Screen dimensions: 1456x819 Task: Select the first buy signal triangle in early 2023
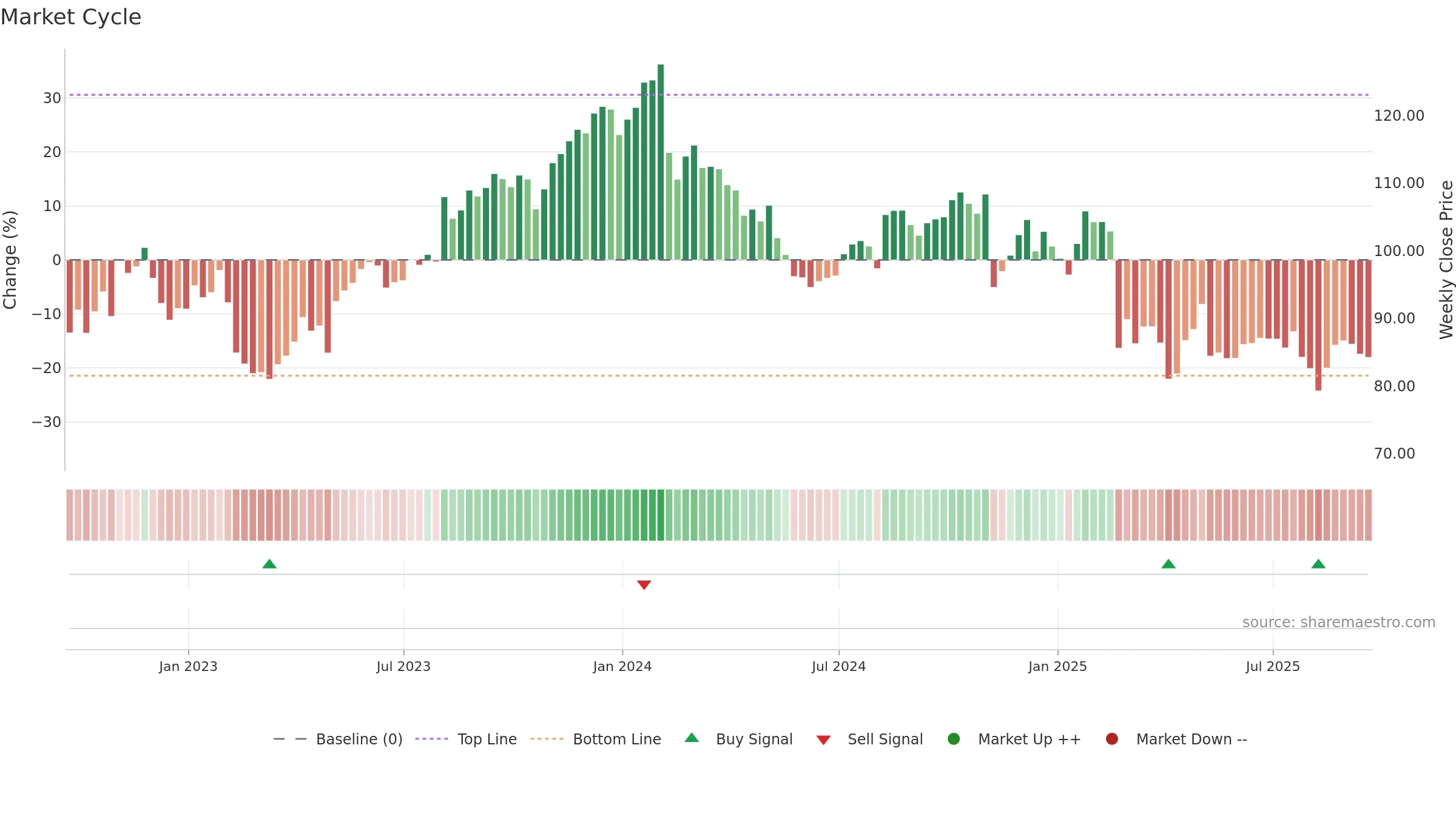[x=269, y=564]
